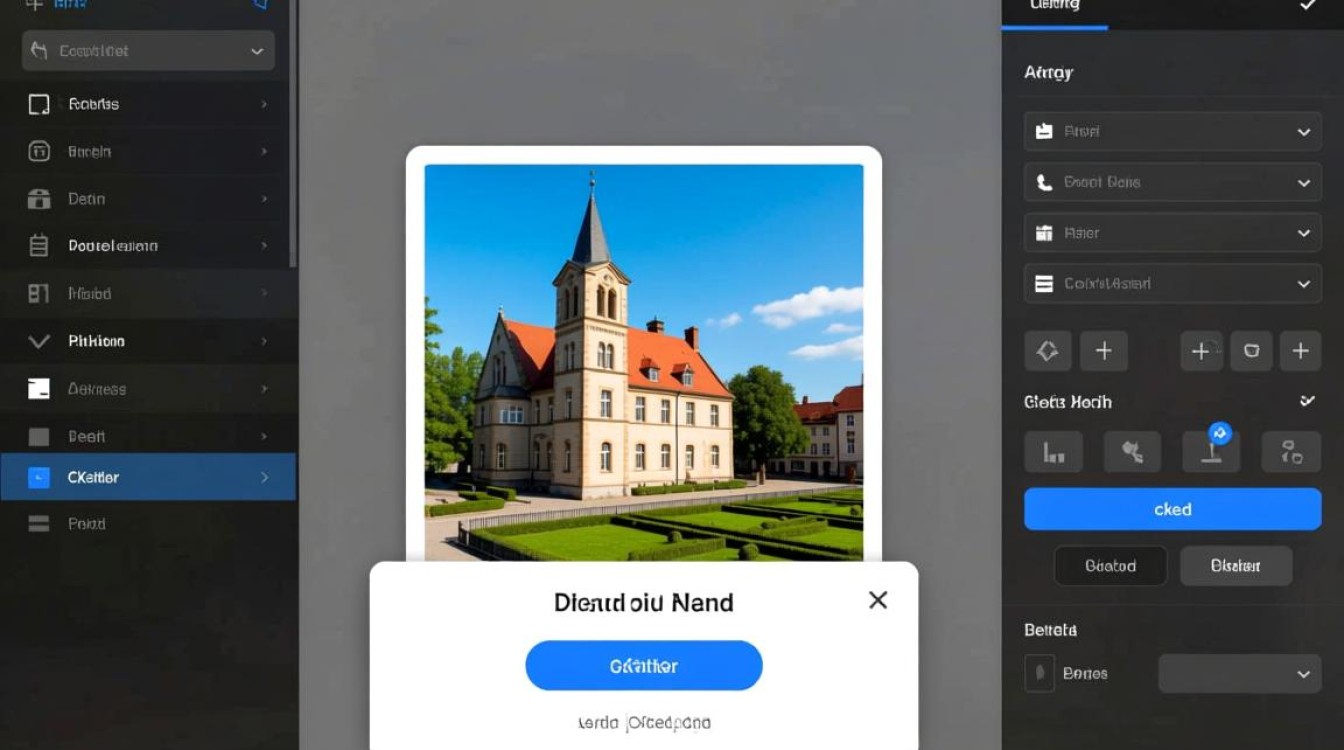Click the checkmark at top of right panel
Viewport: 1344px width, 750px height.
tap(1307, 6)
